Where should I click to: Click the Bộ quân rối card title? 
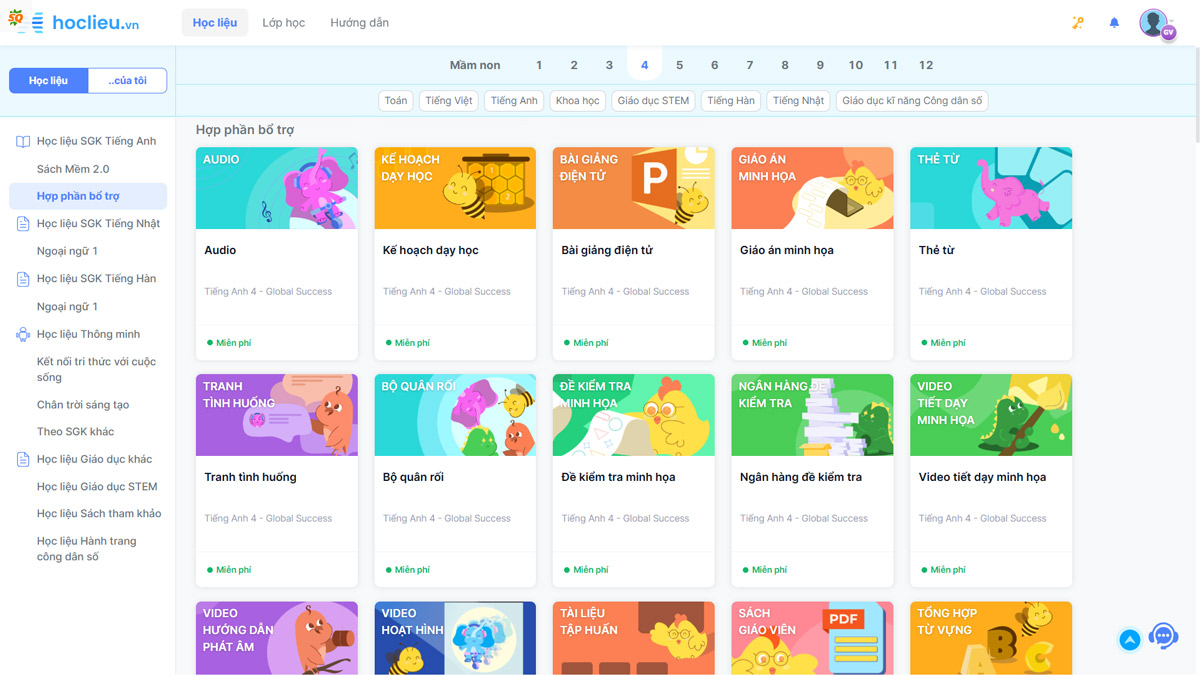click(x=413, y=477)
